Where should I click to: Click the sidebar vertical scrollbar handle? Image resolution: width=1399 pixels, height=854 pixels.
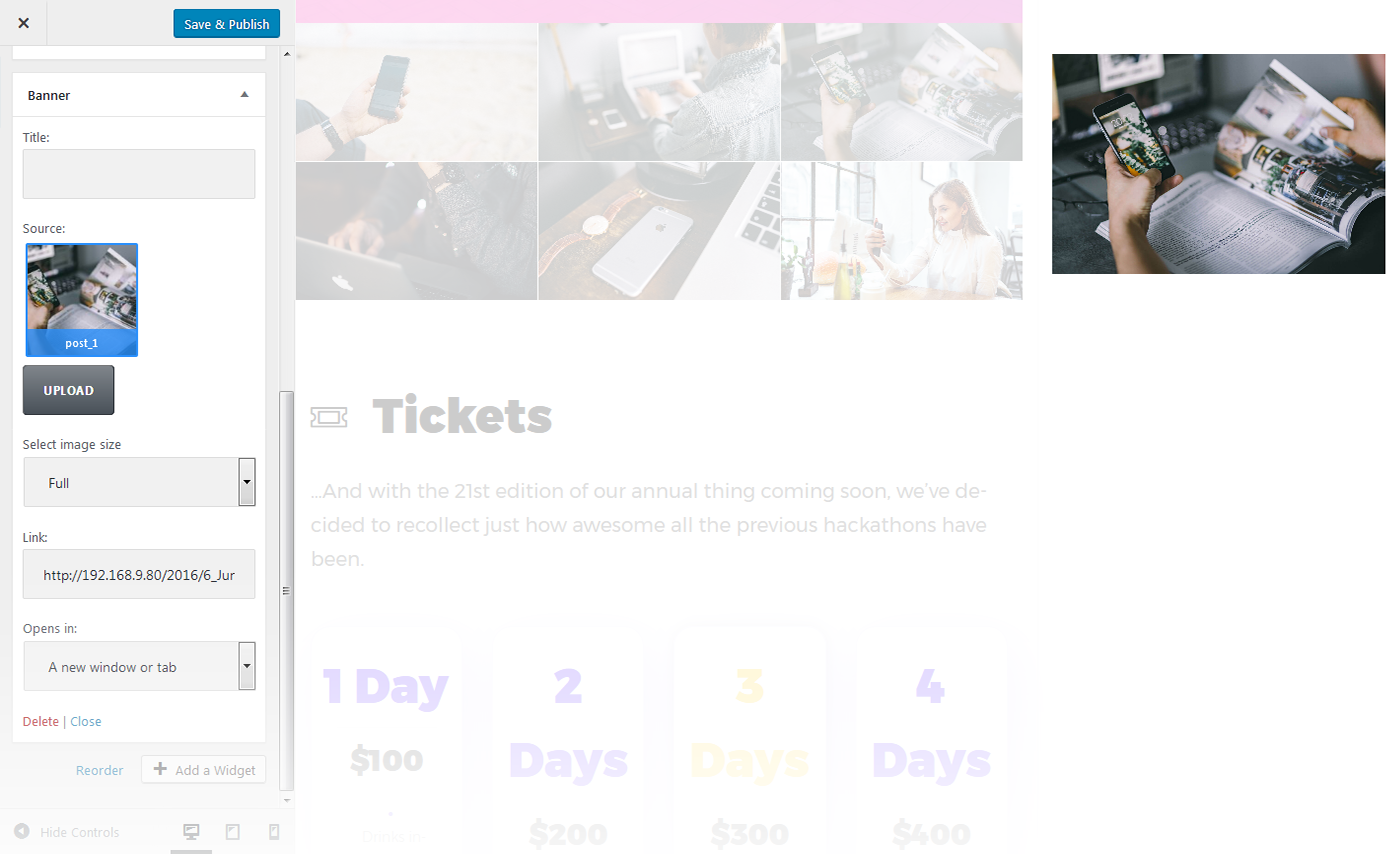coord(287,590)
